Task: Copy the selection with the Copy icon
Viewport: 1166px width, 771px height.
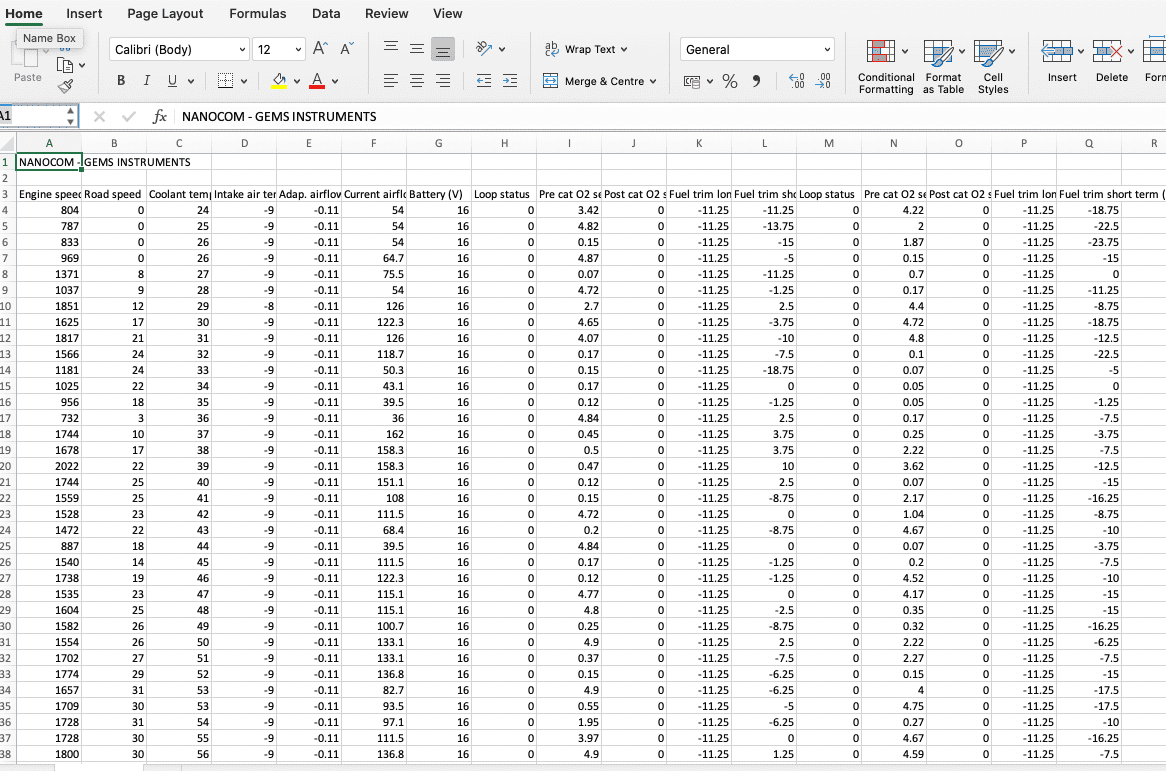Action: click(x=65, y=65)
